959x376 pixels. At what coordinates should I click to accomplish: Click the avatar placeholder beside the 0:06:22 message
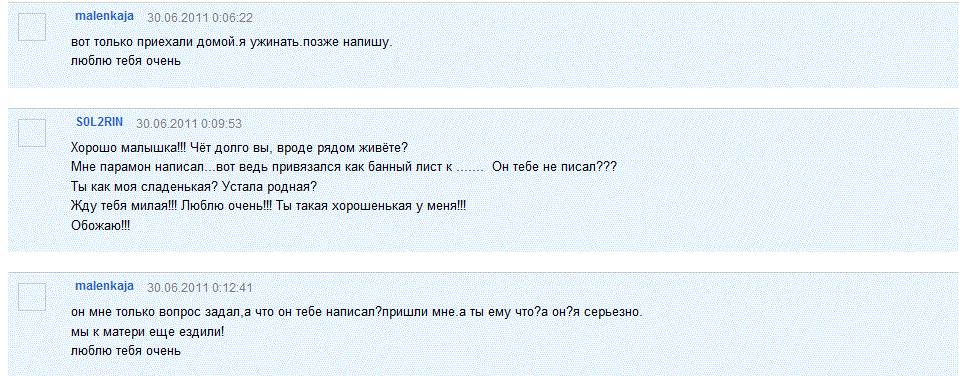click(x=32, y=27)
